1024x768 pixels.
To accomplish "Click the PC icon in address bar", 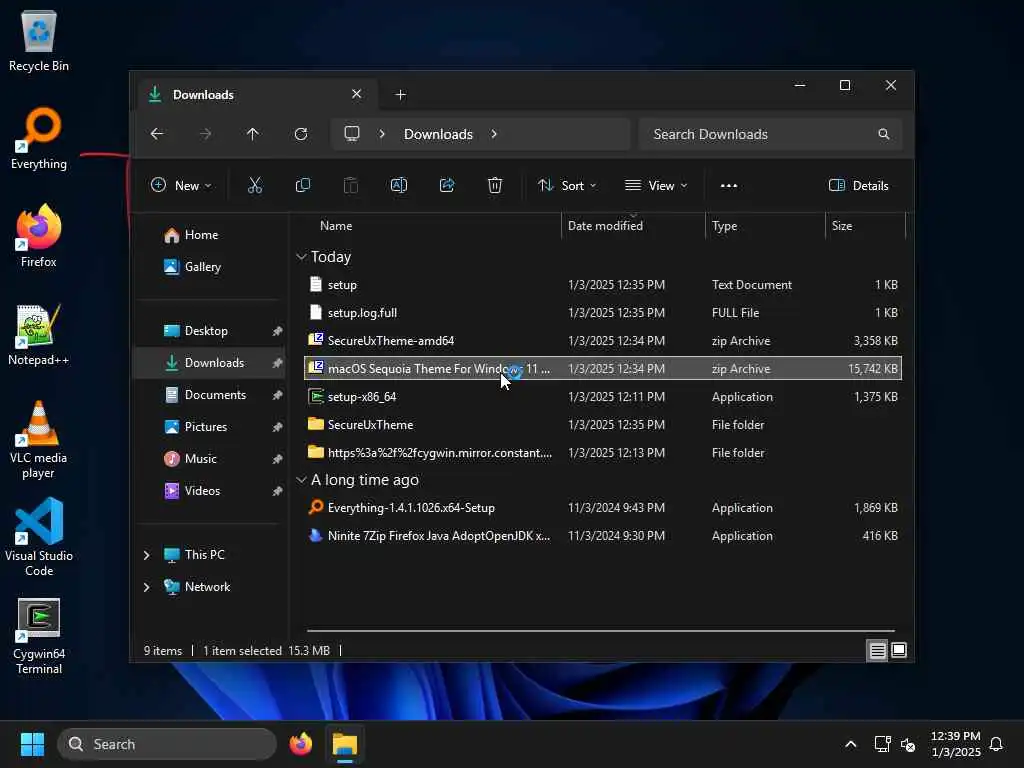I will [352, 134].
